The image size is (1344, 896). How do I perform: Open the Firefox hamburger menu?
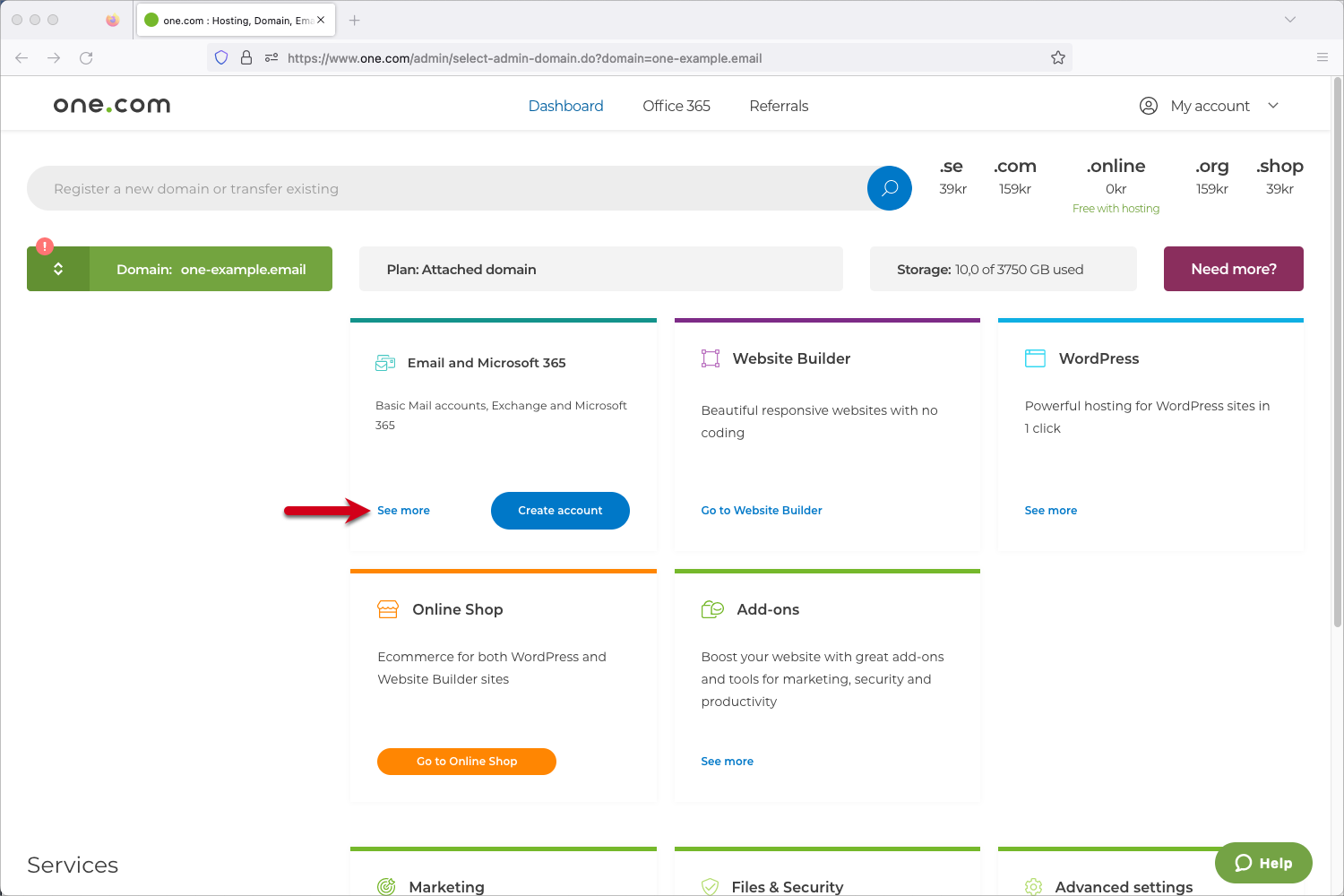tap(1322, 58)
